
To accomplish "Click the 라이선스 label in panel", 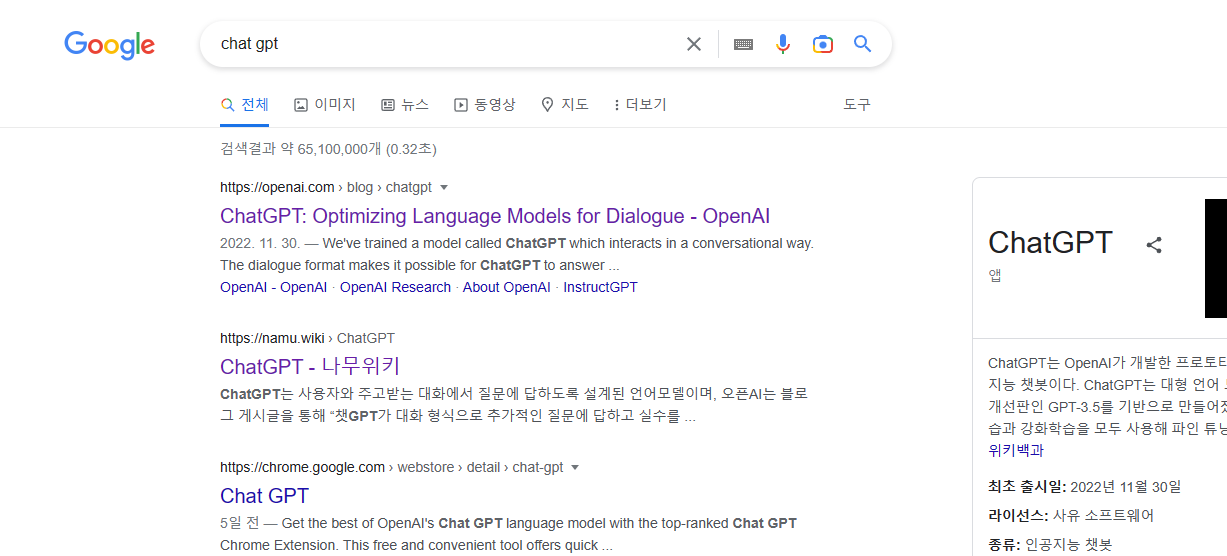I will (x=1018, y=516).
